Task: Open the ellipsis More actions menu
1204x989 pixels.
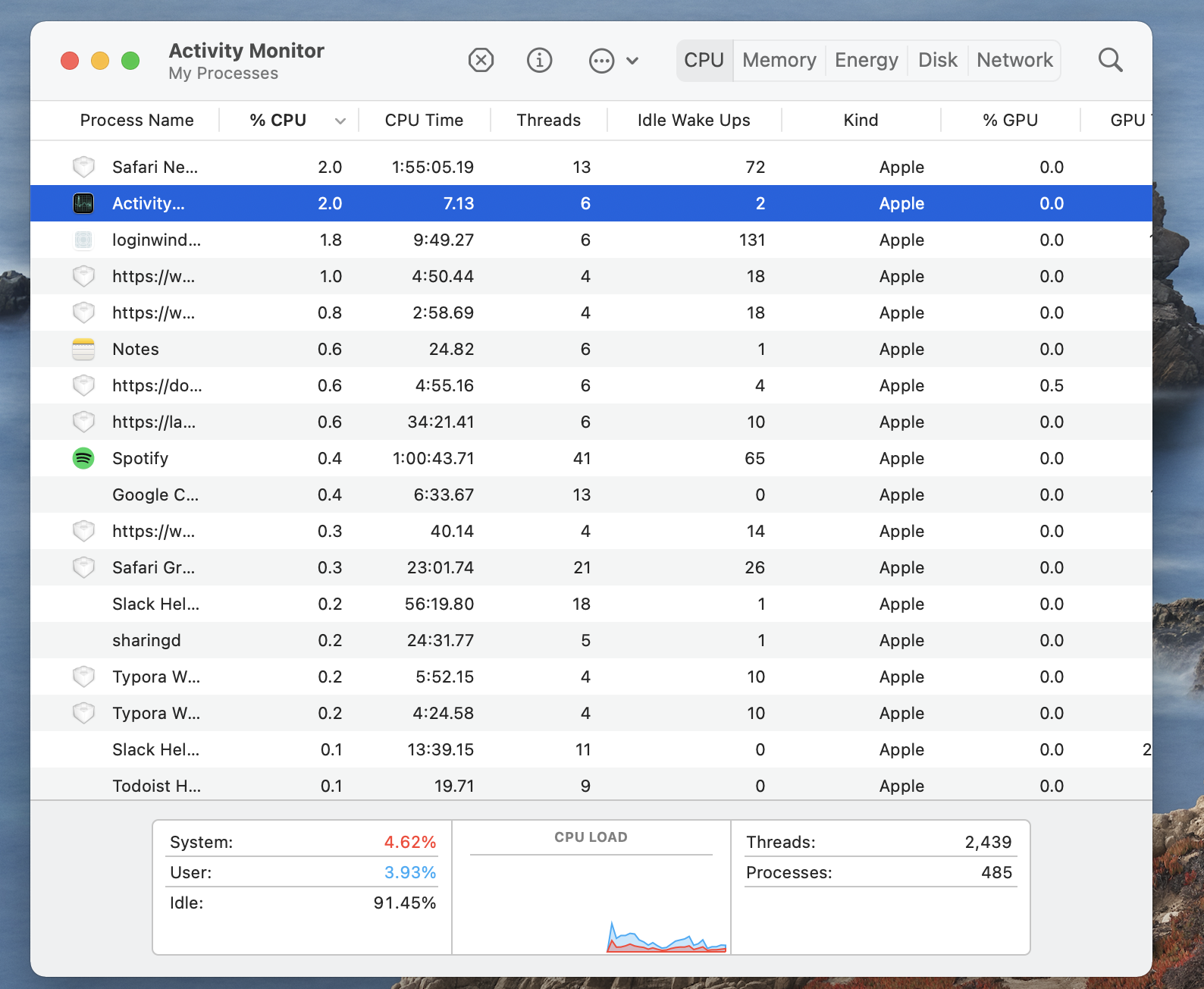Action: click(601, 61)
